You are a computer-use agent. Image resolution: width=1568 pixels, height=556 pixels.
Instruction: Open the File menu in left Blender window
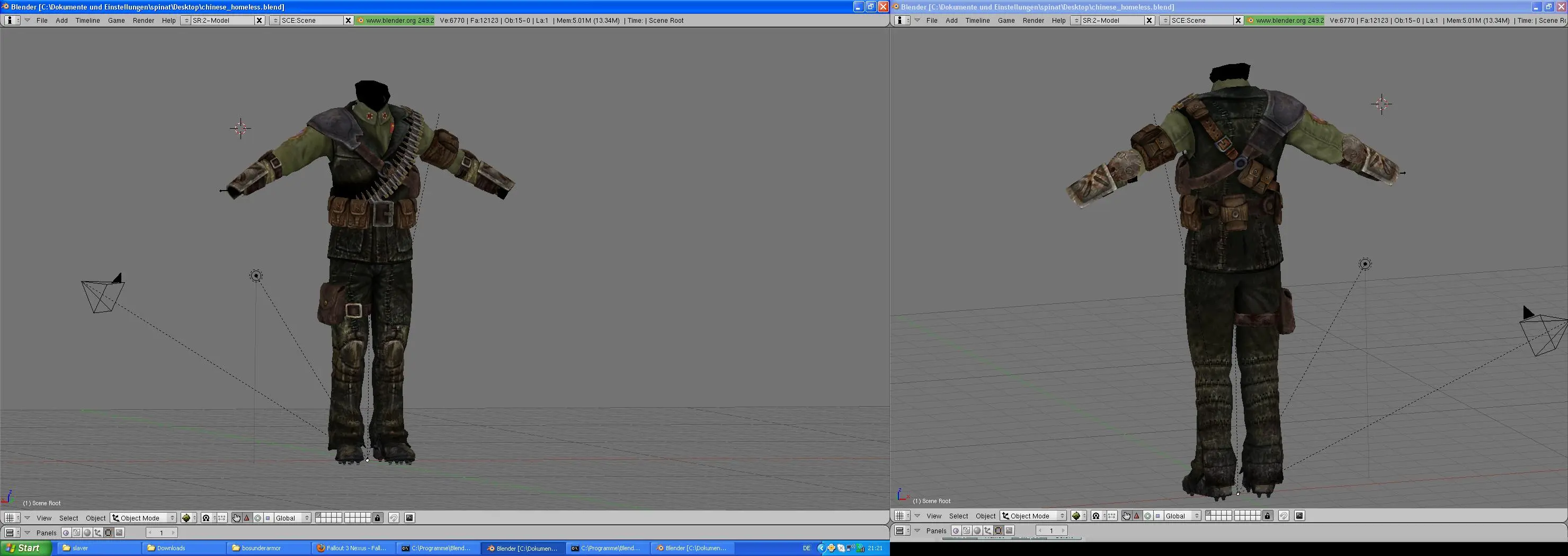click(x=42, y=20)
